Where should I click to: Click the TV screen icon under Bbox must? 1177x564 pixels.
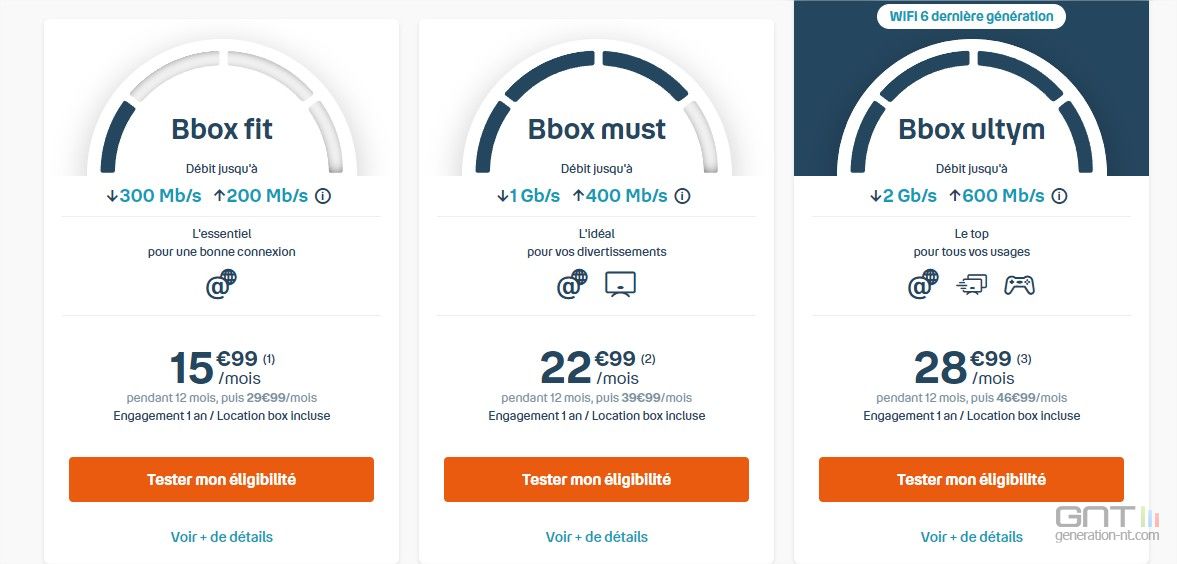621,285
